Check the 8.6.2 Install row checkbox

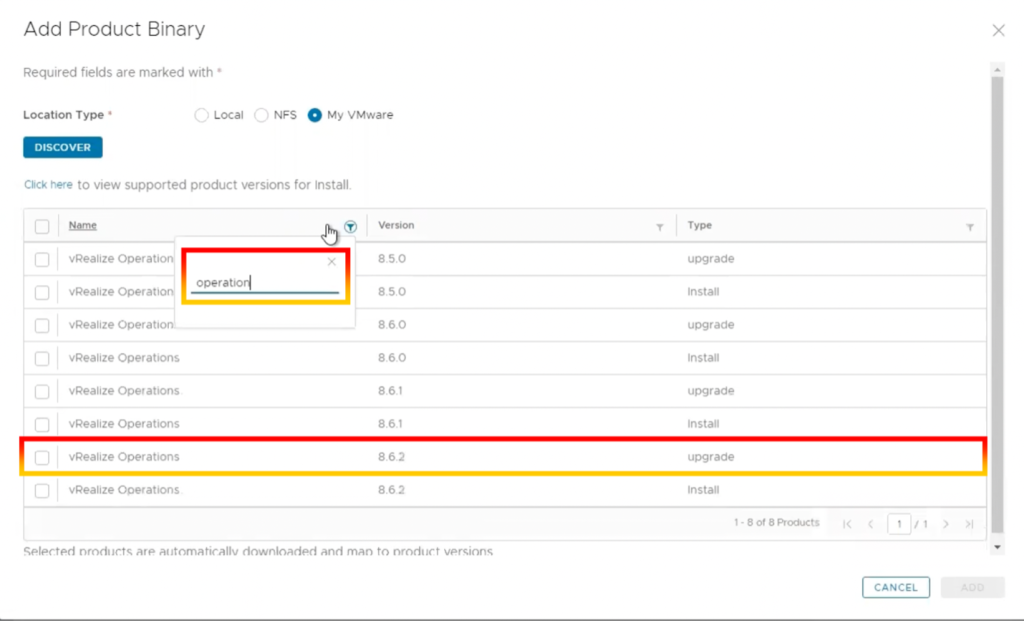[42, 490]
